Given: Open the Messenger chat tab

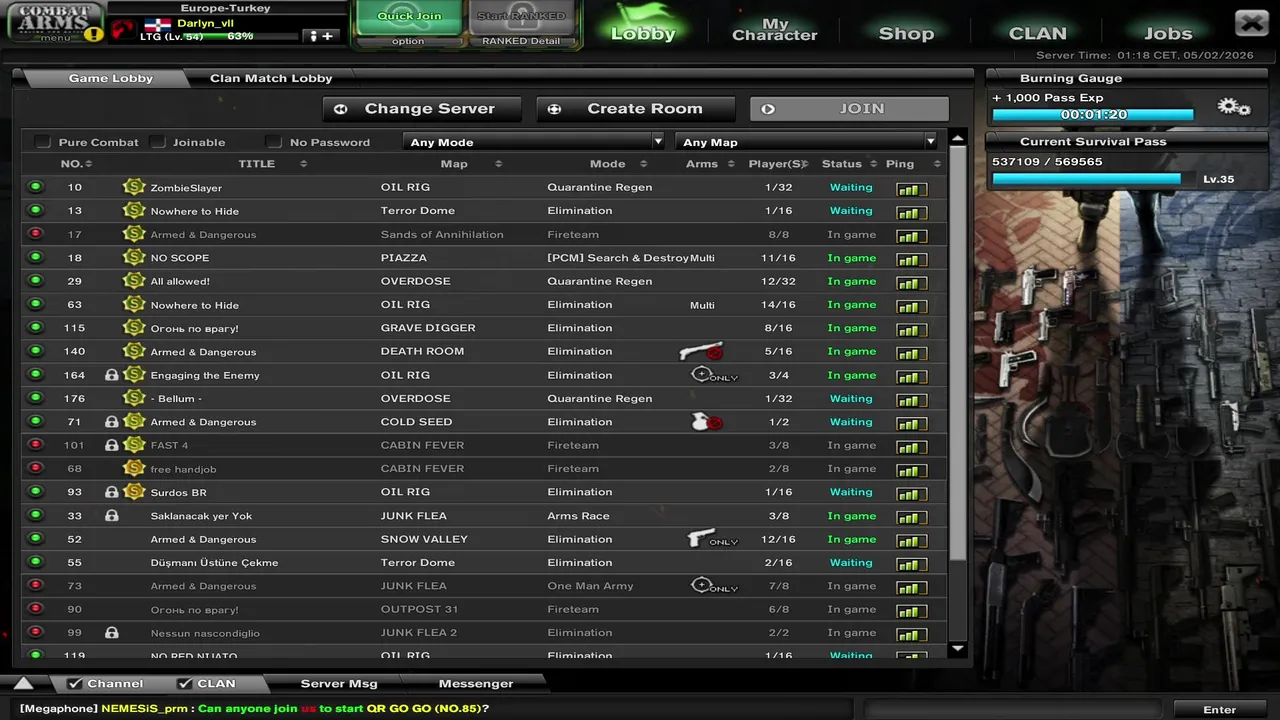Looking at the screenshot, I should (x=476, y=684).
